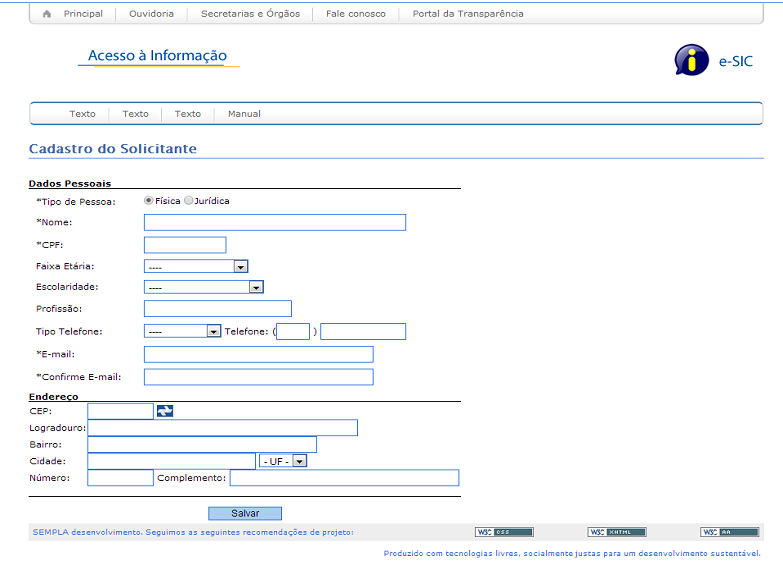Focus the Confirme E-mail input field
The image size is (783, 578).
[258, 377]
